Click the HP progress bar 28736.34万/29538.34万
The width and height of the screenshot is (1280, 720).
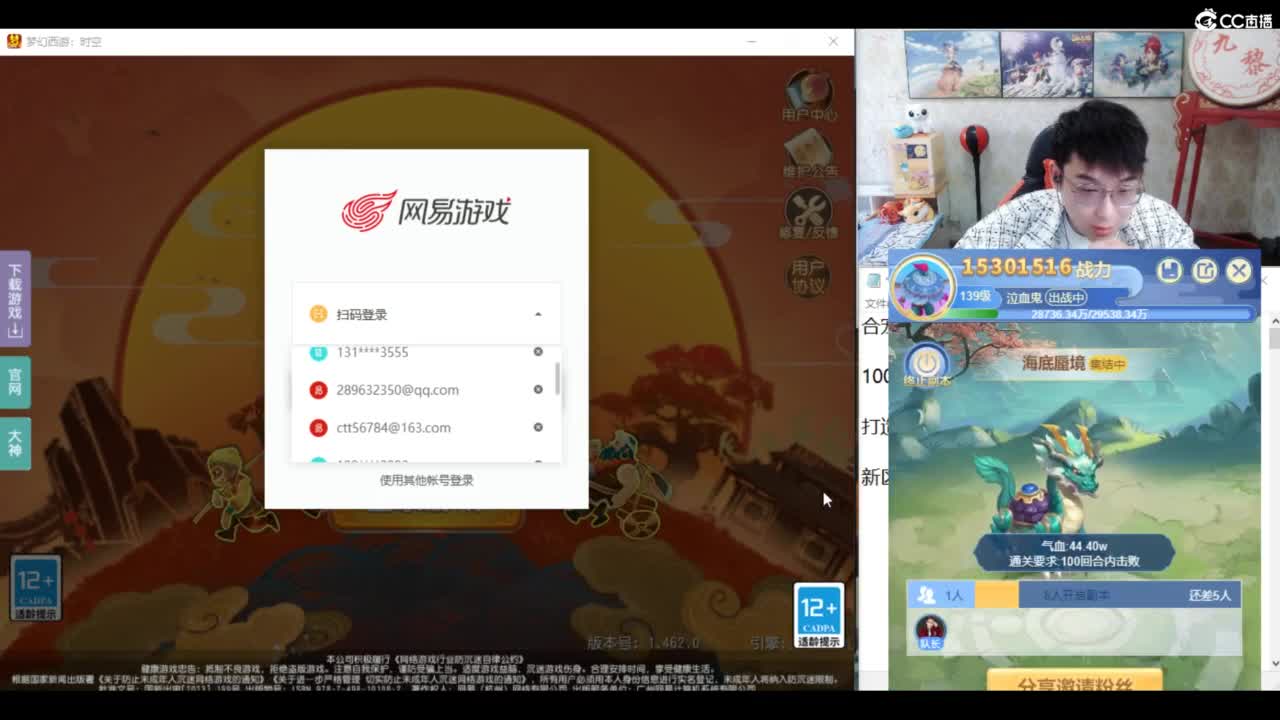click(x=1099, y=314)
